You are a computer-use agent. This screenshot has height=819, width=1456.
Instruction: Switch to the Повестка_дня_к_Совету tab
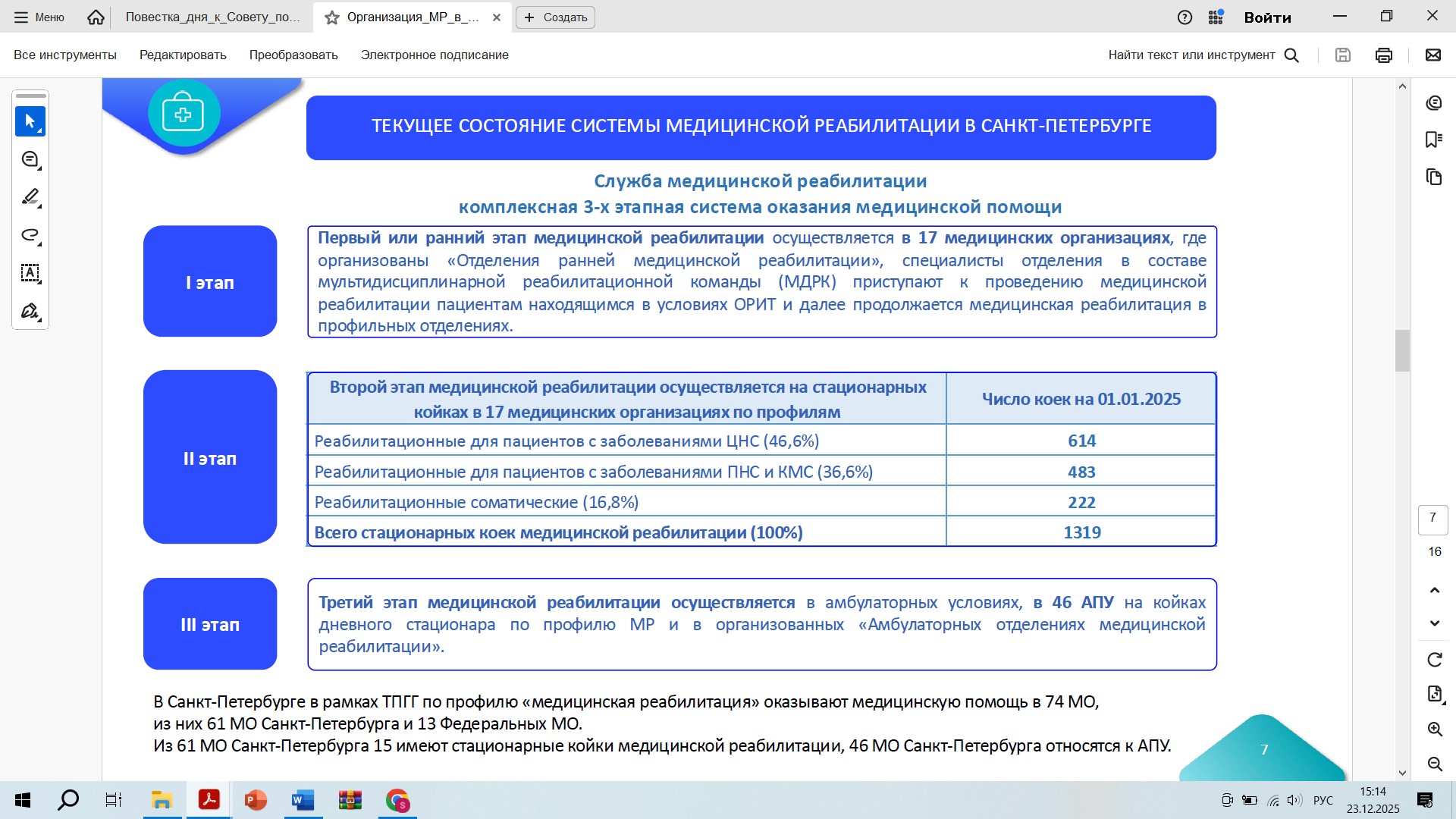pyautogui.click(x=212, y=17)
